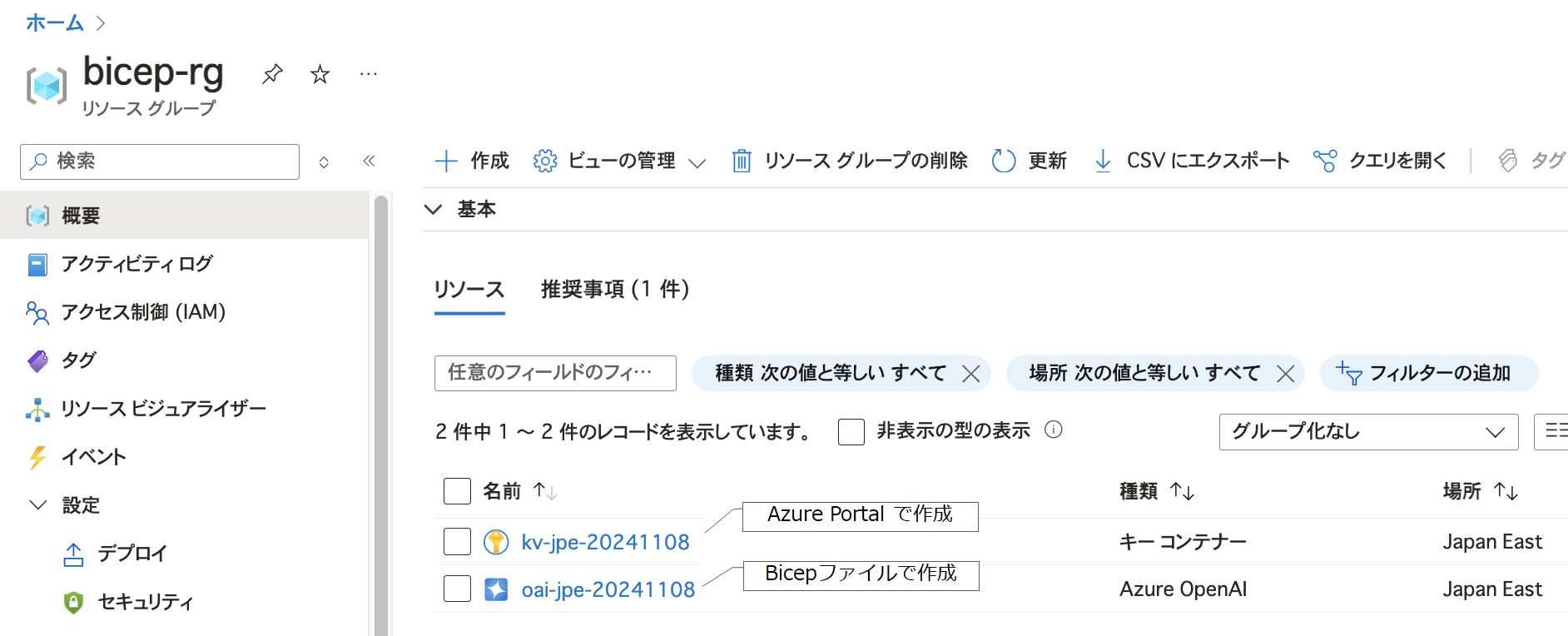Click the plus icon to create a resource
1568x636 pixels.
tap(446, 161)
